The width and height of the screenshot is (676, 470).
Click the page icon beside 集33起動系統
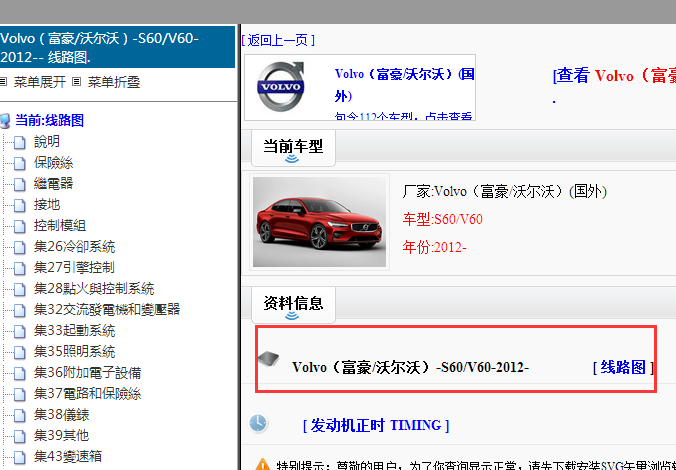click(19, 331)
